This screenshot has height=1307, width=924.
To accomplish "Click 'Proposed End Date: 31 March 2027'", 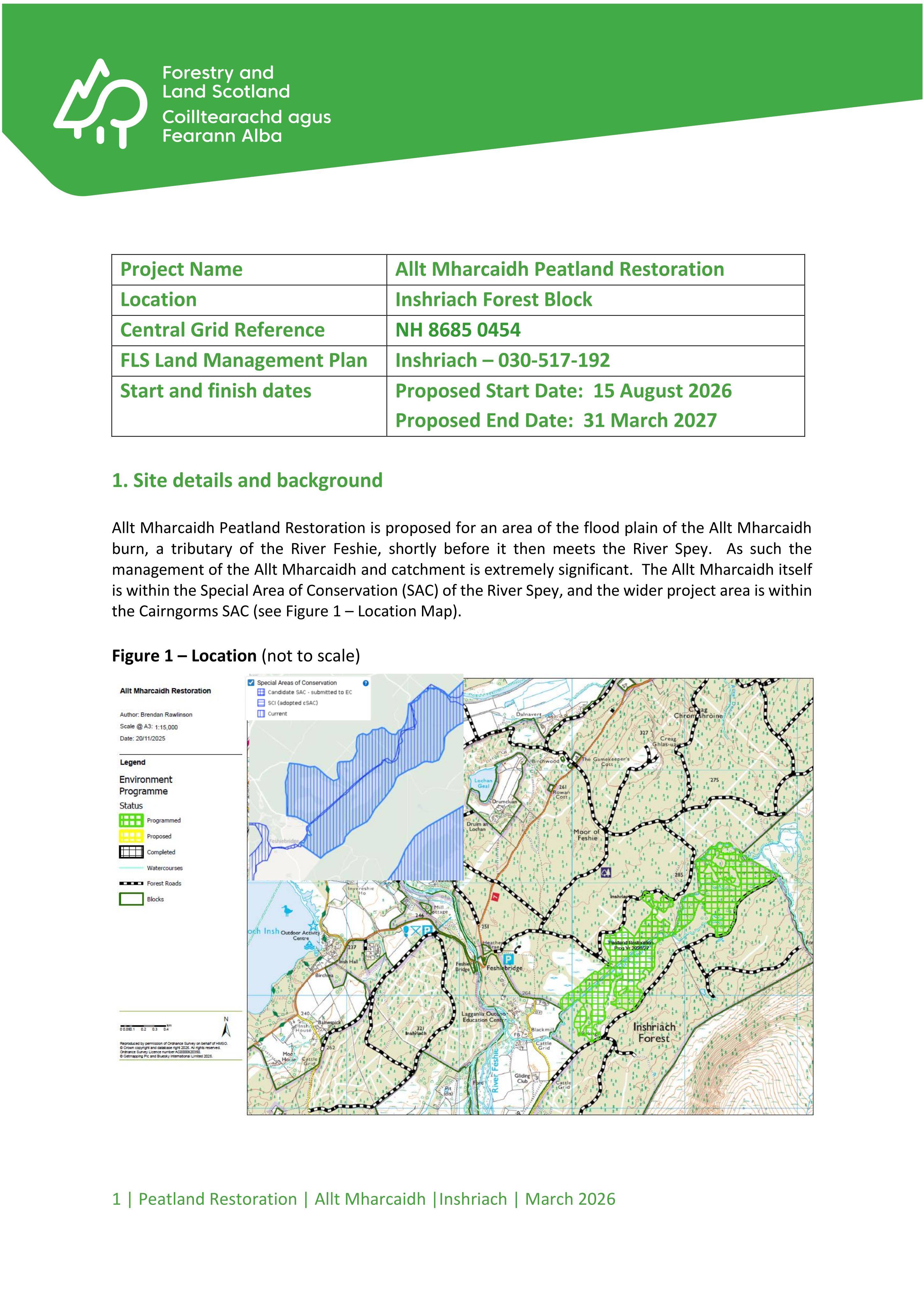I will tap(556, 421).
